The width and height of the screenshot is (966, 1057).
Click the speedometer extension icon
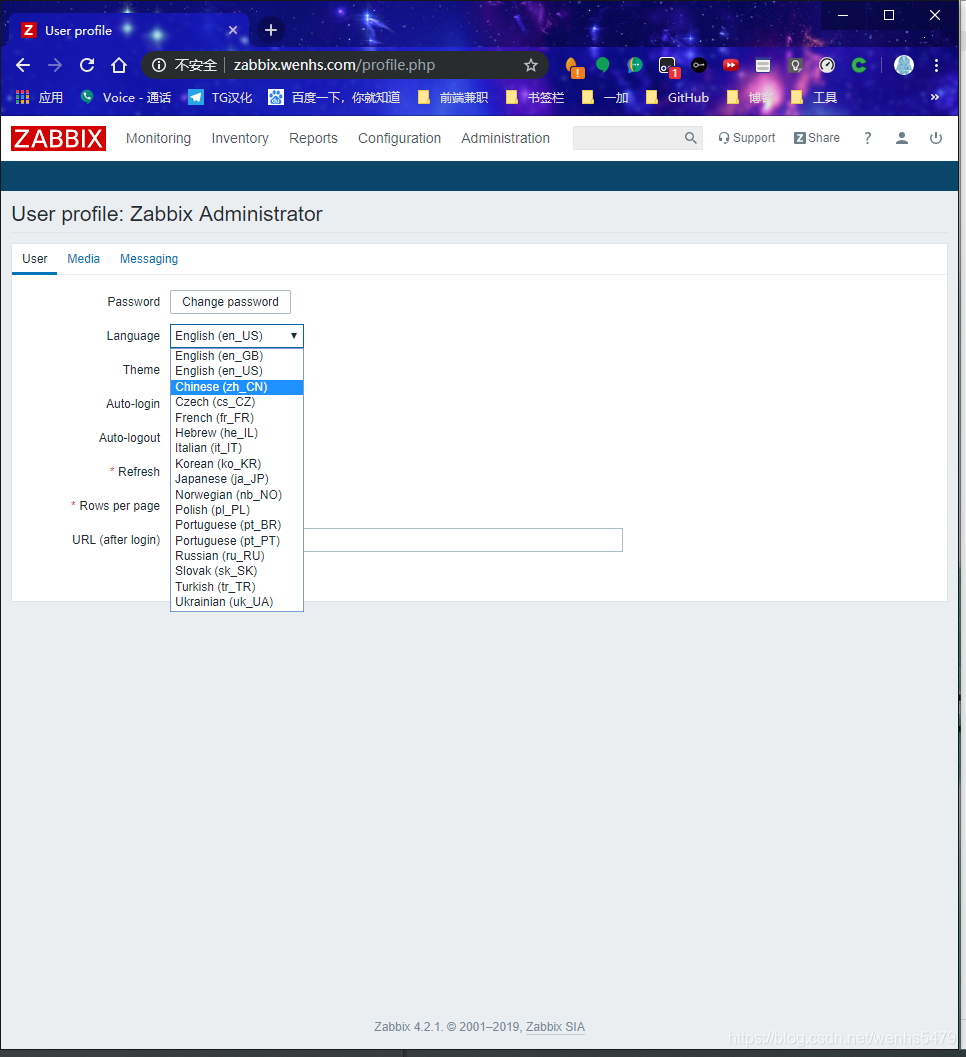click(x=827, y=65)
